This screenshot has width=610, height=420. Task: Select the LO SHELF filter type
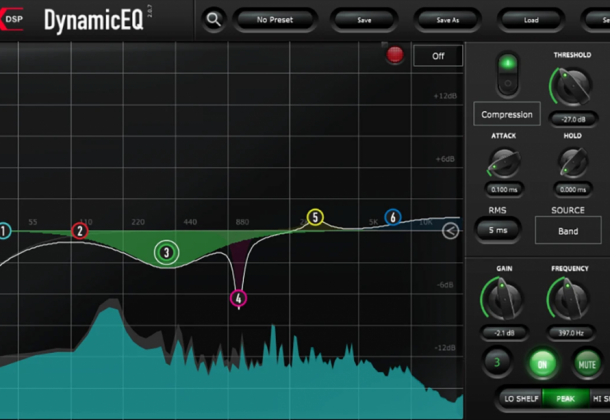point(521,399)
